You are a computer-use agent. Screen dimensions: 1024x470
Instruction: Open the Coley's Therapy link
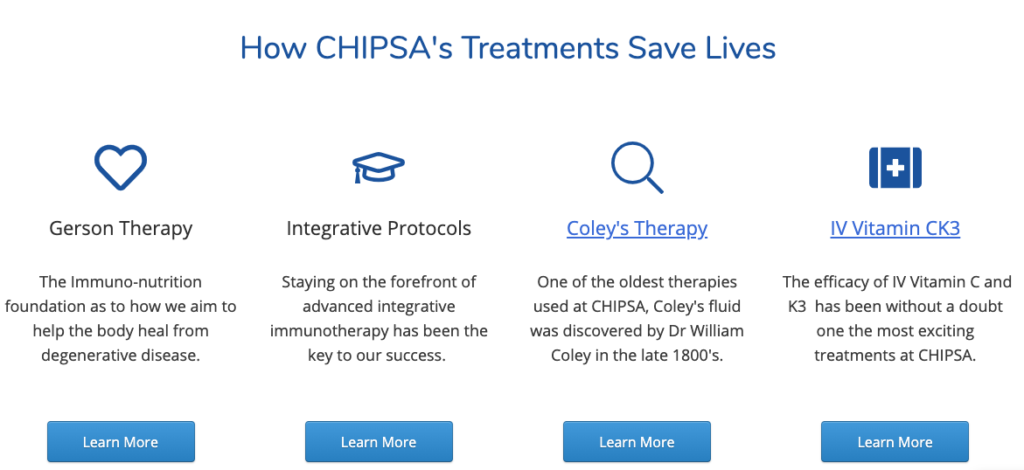(x=637, y=228)
